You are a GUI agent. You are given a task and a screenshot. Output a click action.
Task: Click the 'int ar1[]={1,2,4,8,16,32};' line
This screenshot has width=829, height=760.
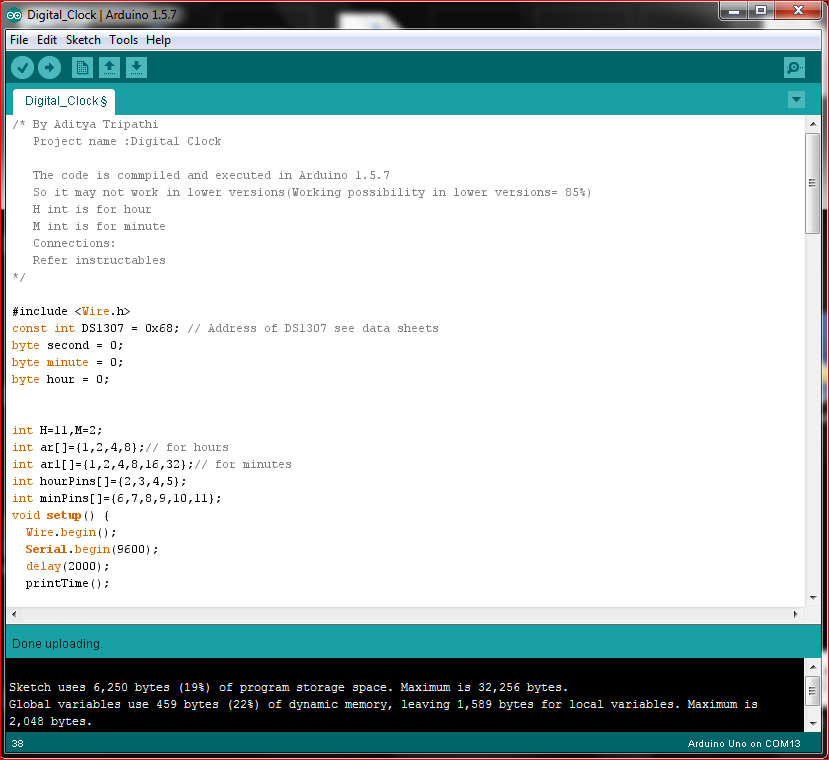click(103, 464)
